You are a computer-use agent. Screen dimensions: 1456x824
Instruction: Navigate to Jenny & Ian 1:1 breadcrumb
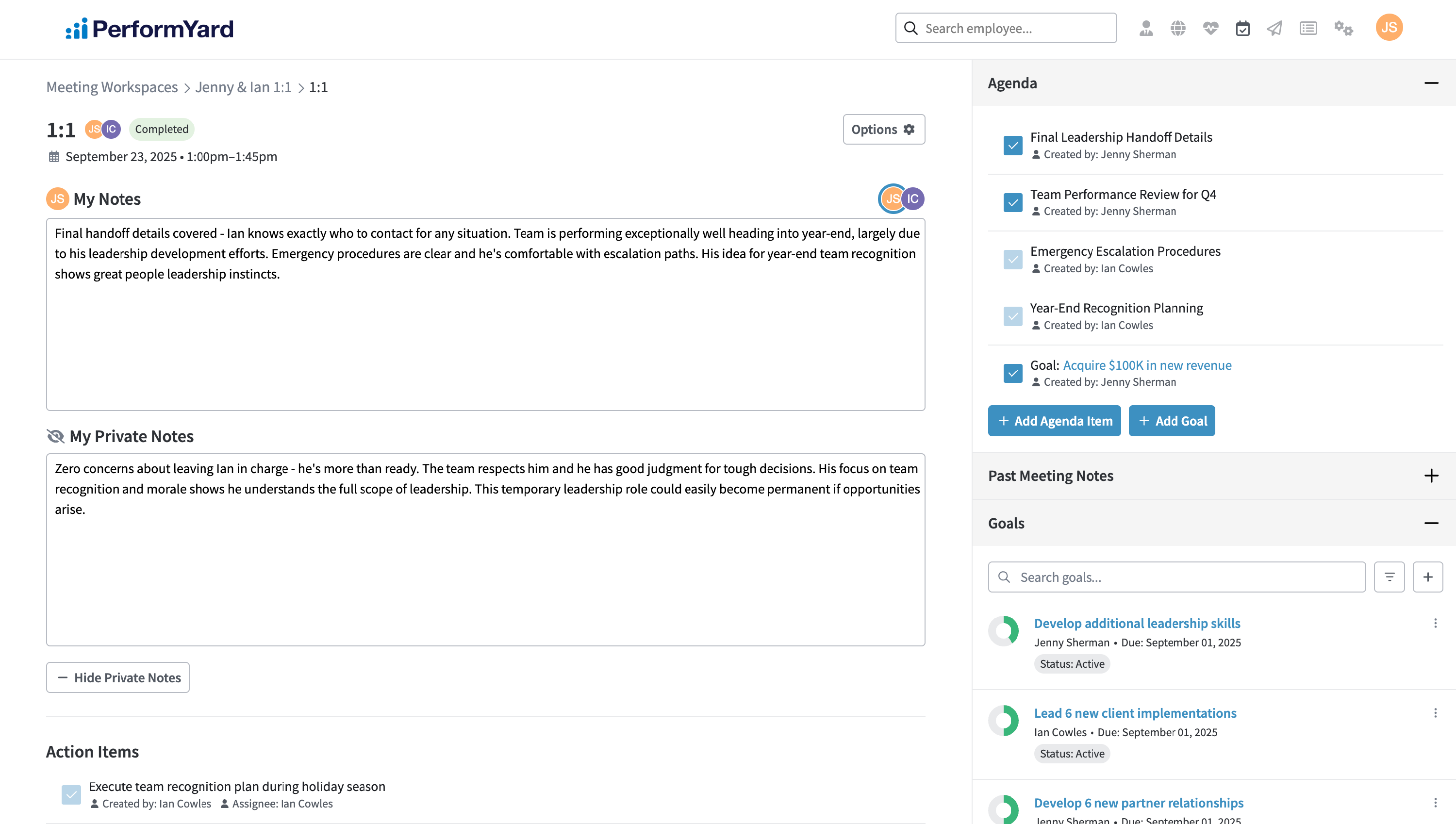click(243, 87)
